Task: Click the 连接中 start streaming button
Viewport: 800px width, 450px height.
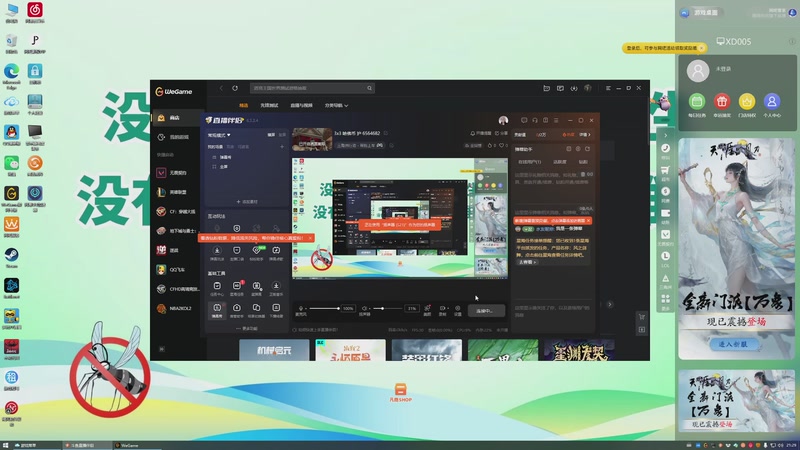Action: (486, 310)
